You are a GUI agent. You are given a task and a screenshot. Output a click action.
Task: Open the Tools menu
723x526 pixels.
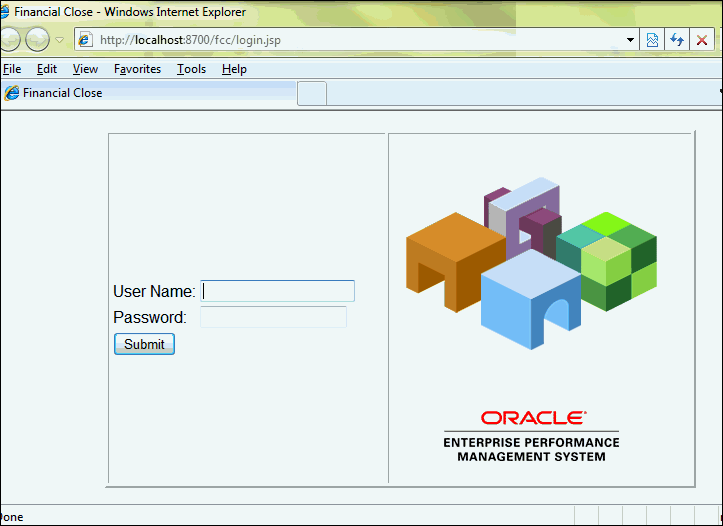point(191,69)
